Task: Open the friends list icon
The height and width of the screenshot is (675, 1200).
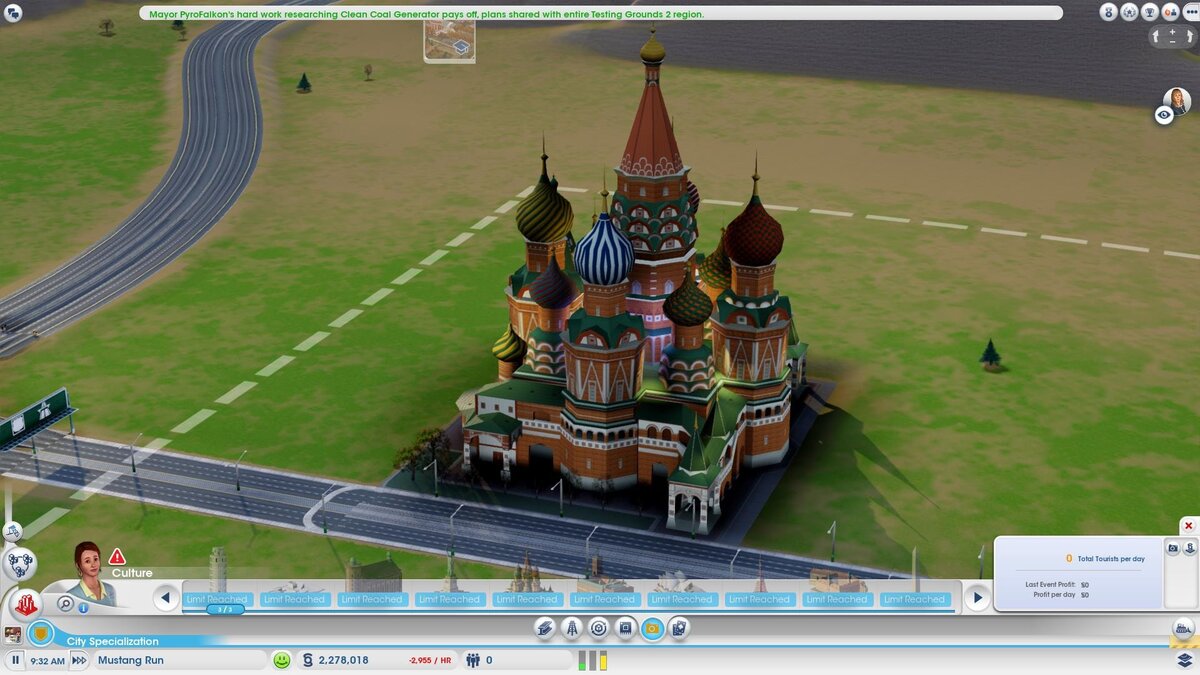Action: click(1170, 12)
